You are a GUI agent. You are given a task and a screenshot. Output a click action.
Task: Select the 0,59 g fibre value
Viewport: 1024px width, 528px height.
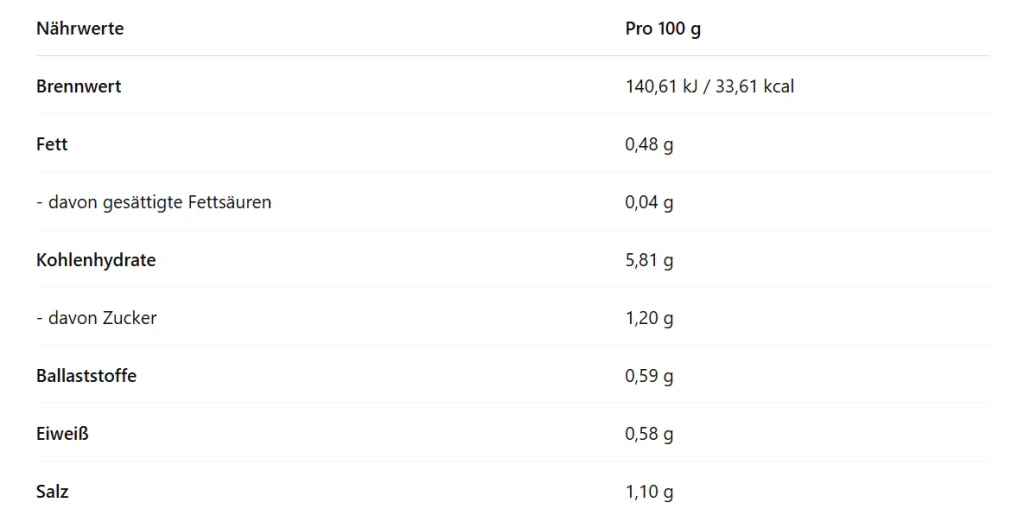tap(649, 377)
